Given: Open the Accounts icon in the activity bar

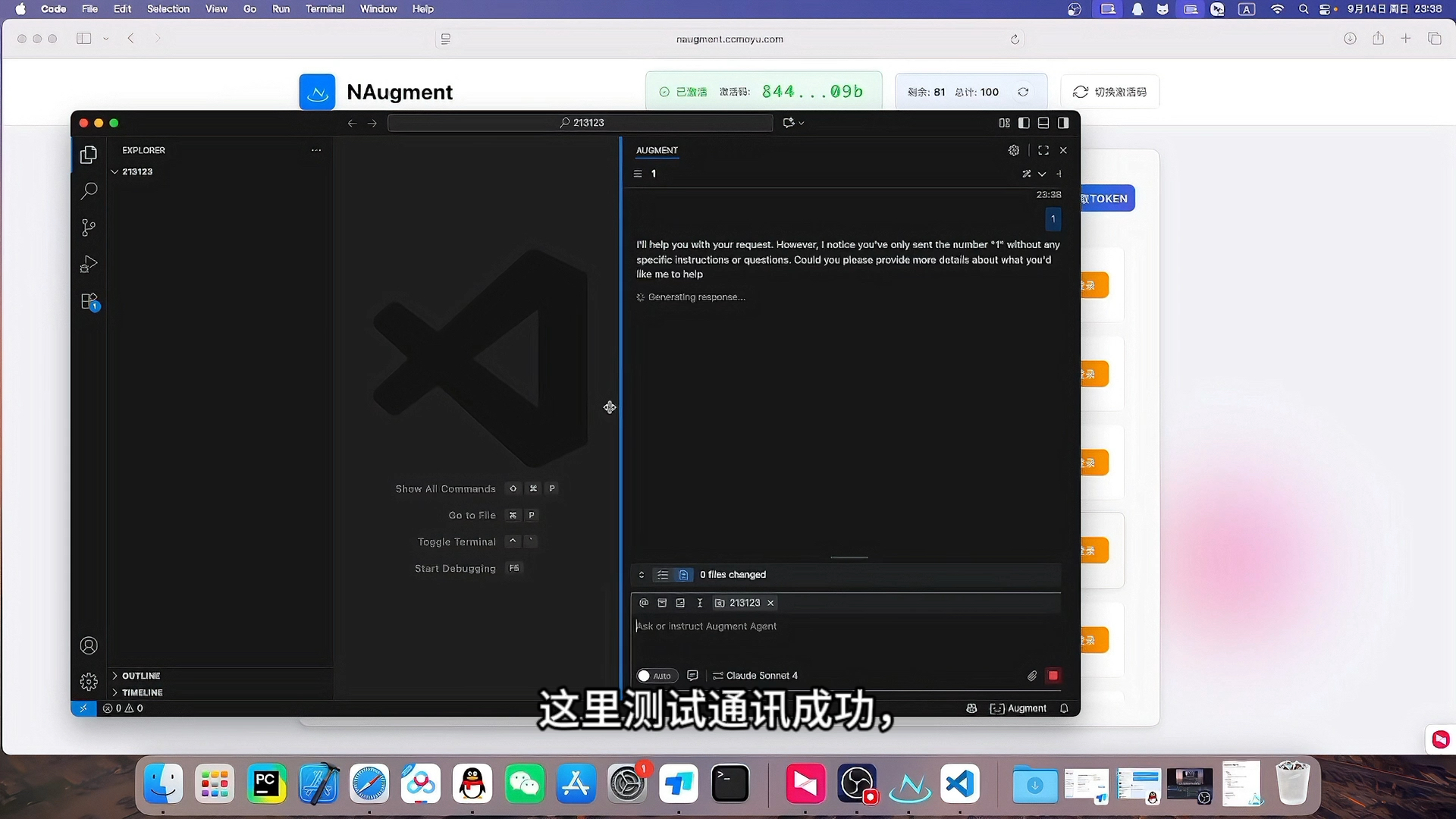Looking at the screenshot, I should (89, 646).
